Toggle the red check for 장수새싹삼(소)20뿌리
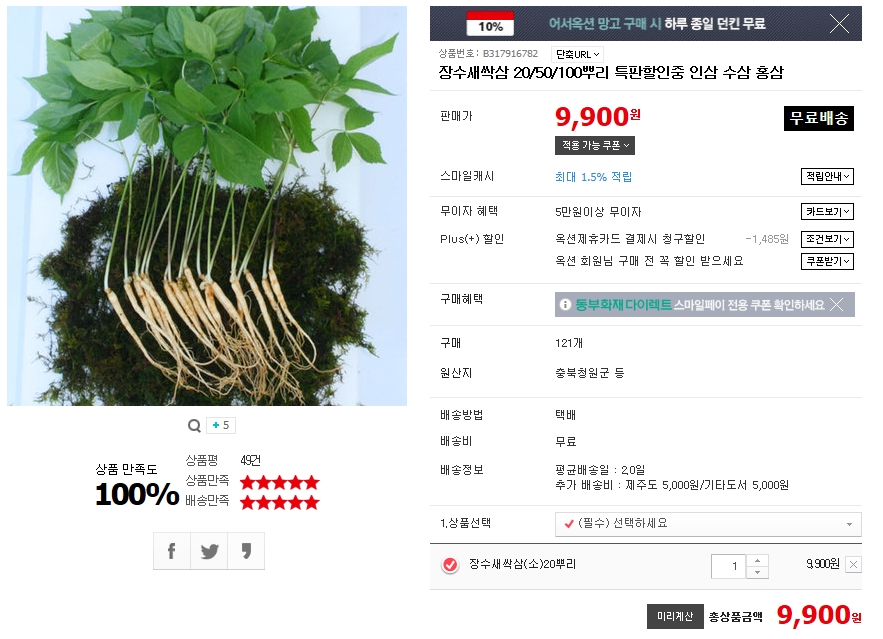The image size is (883, 639). click(450, 565)
